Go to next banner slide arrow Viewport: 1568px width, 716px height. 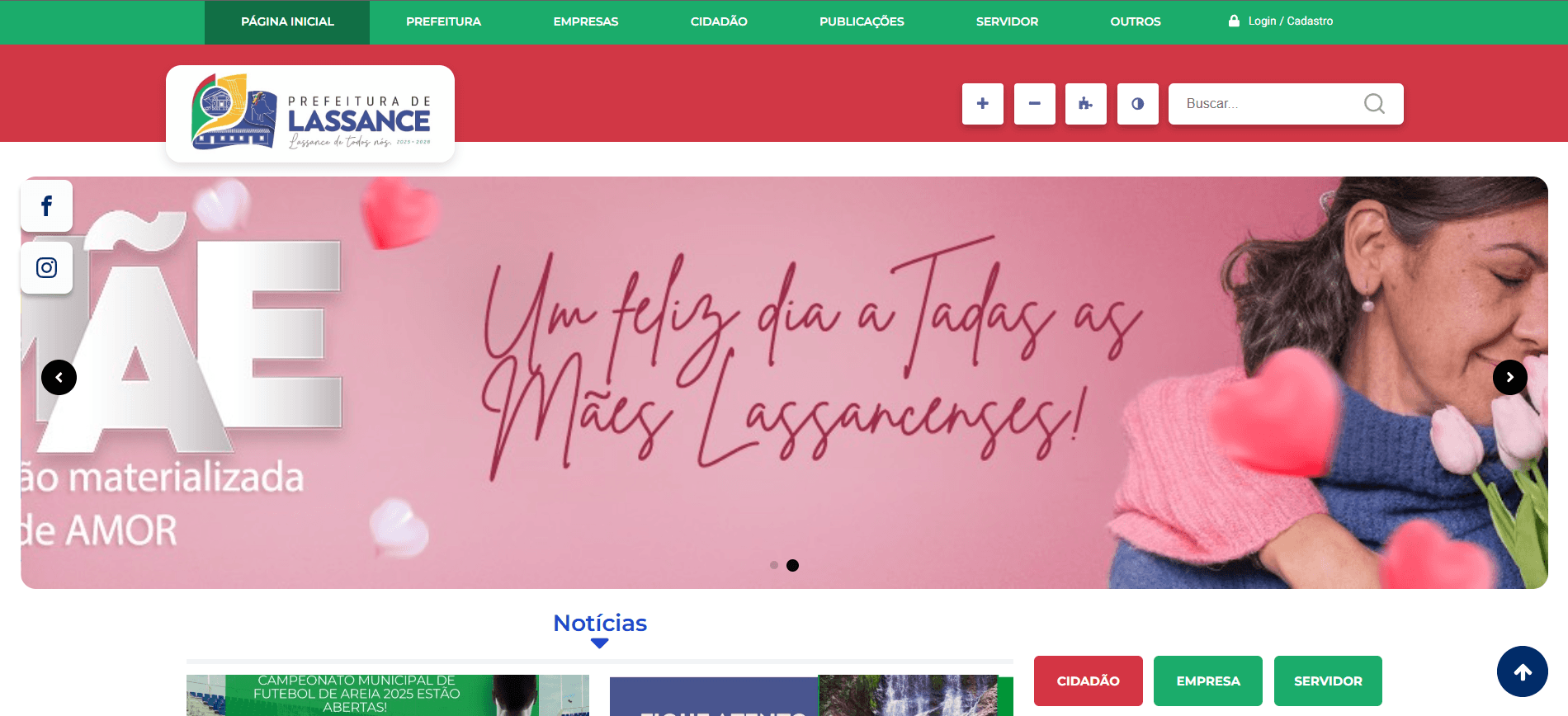tap(1509, 378)
